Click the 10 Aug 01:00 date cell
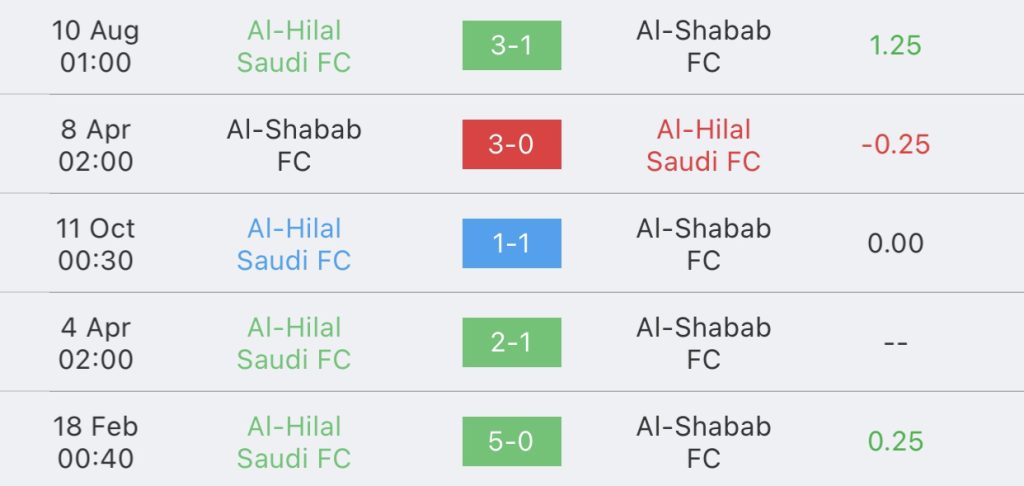The image size is (1024, 486). tap(95, 46)
